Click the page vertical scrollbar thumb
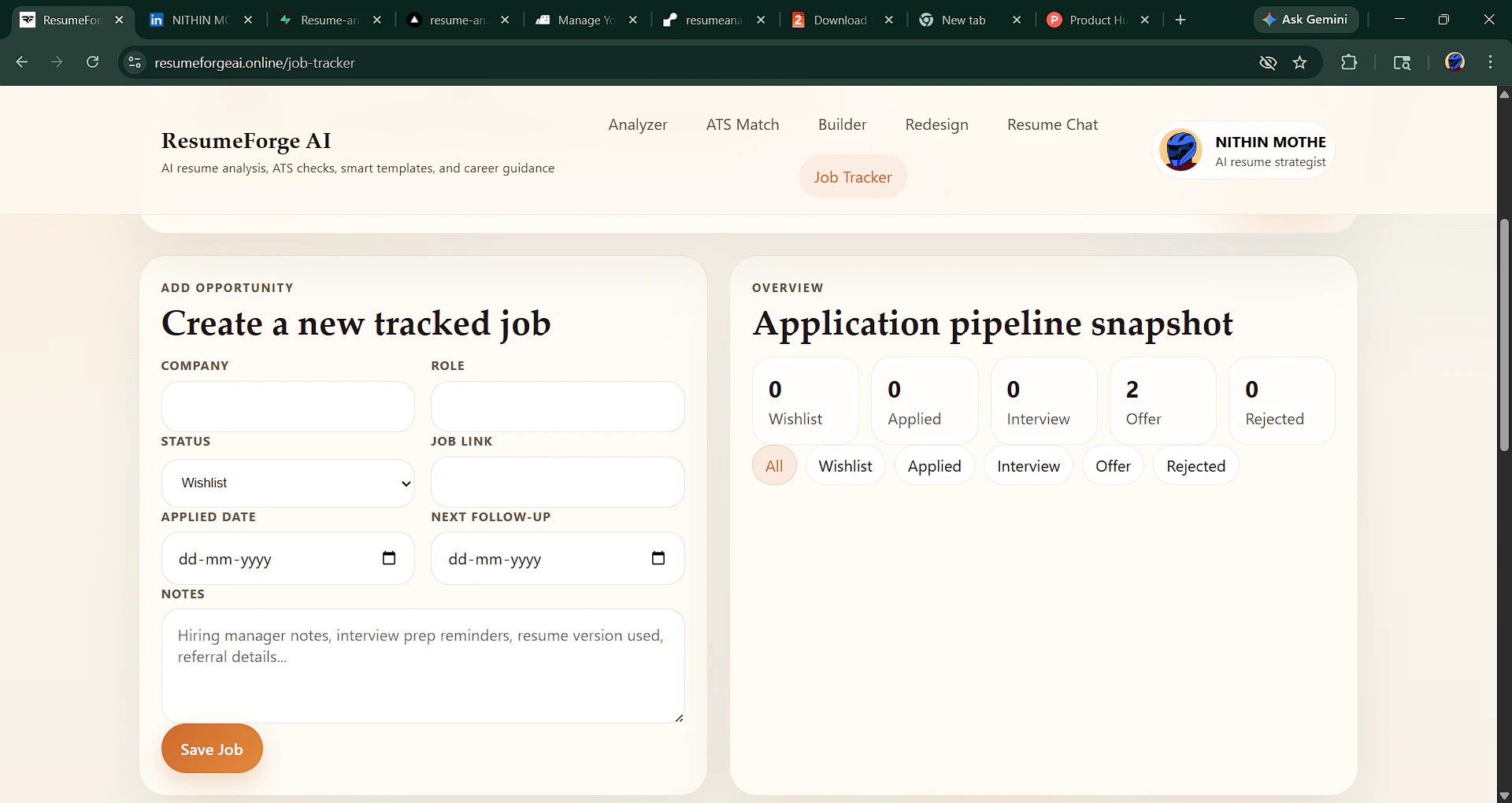The width and height of the screenshot is (1512, 803). [x=1504, y=335]
